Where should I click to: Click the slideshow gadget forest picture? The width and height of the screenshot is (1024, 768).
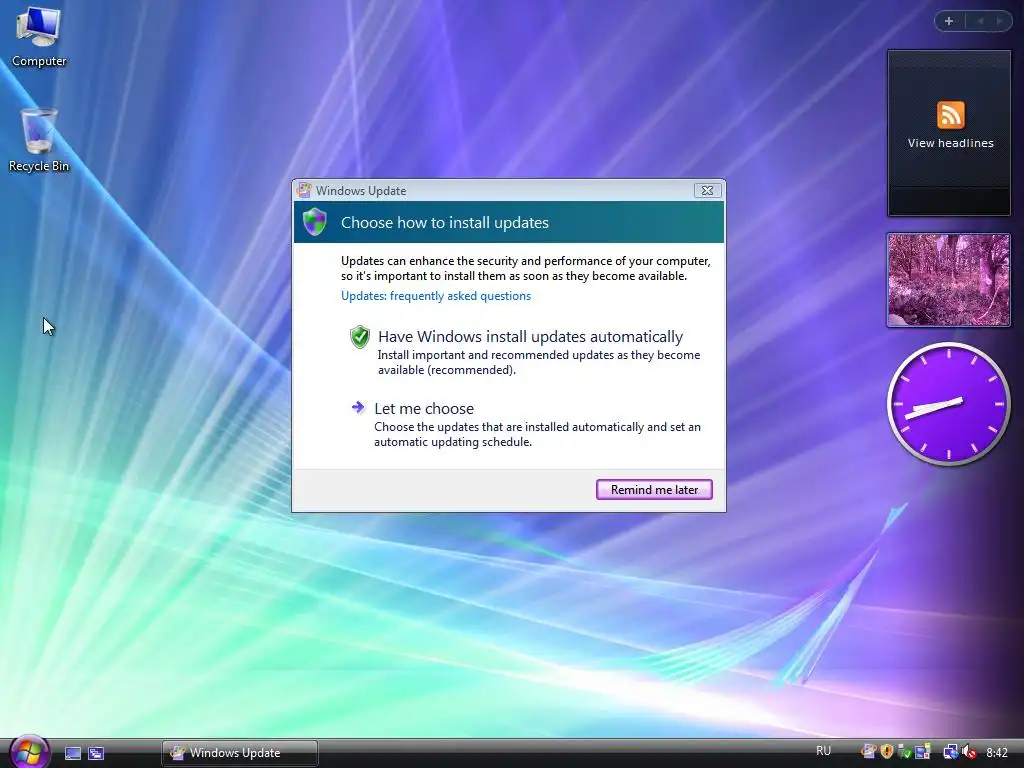click(948, 280)
